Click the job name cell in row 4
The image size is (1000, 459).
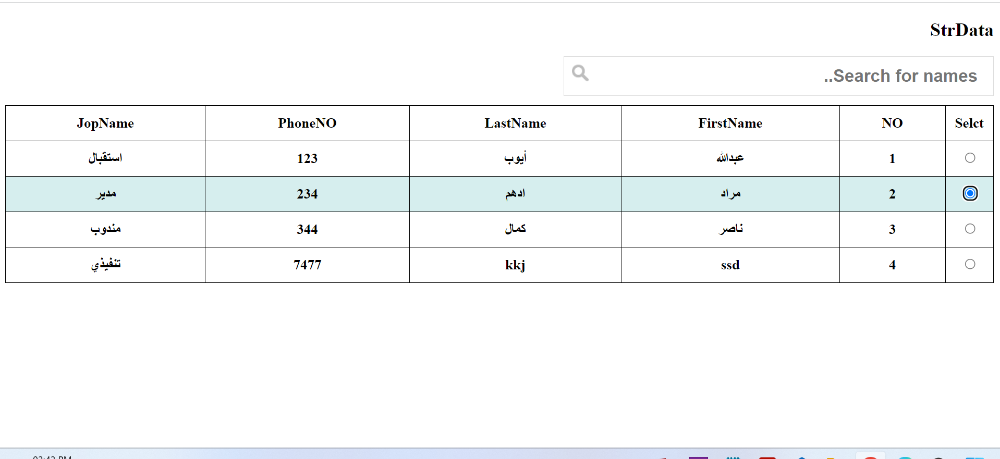point(105,265)
